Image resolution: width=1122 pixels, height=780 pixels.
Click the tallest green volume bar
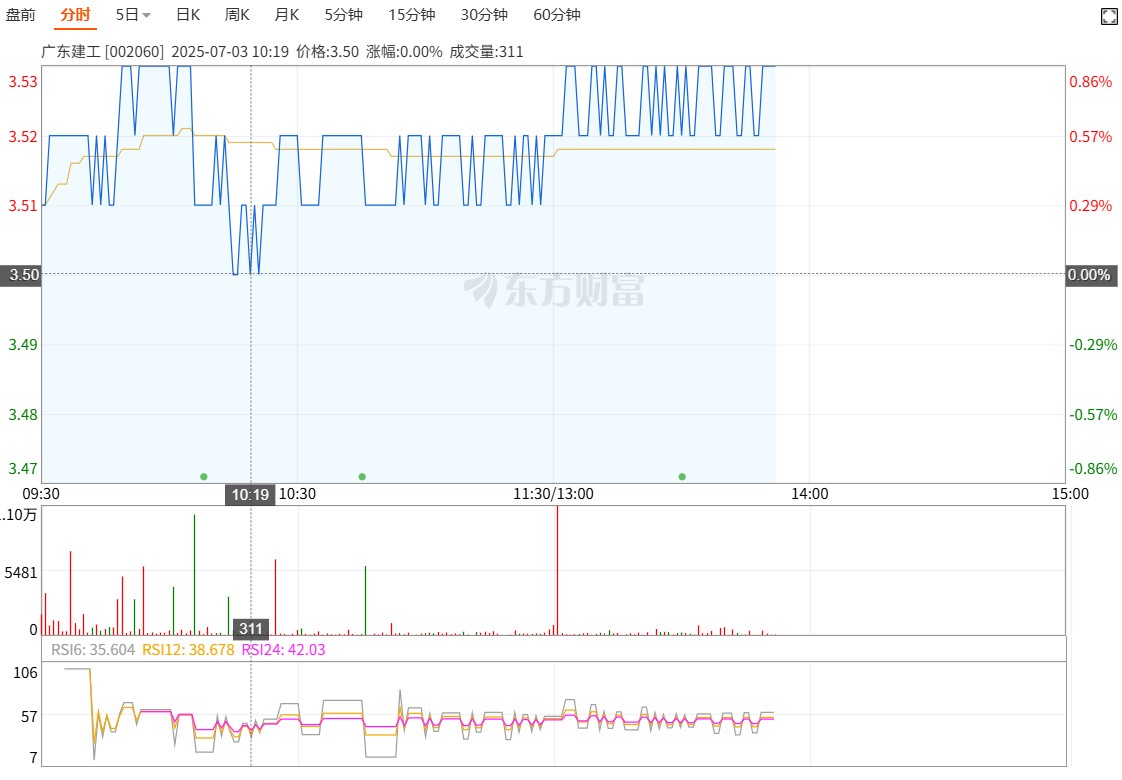[194, 575]
